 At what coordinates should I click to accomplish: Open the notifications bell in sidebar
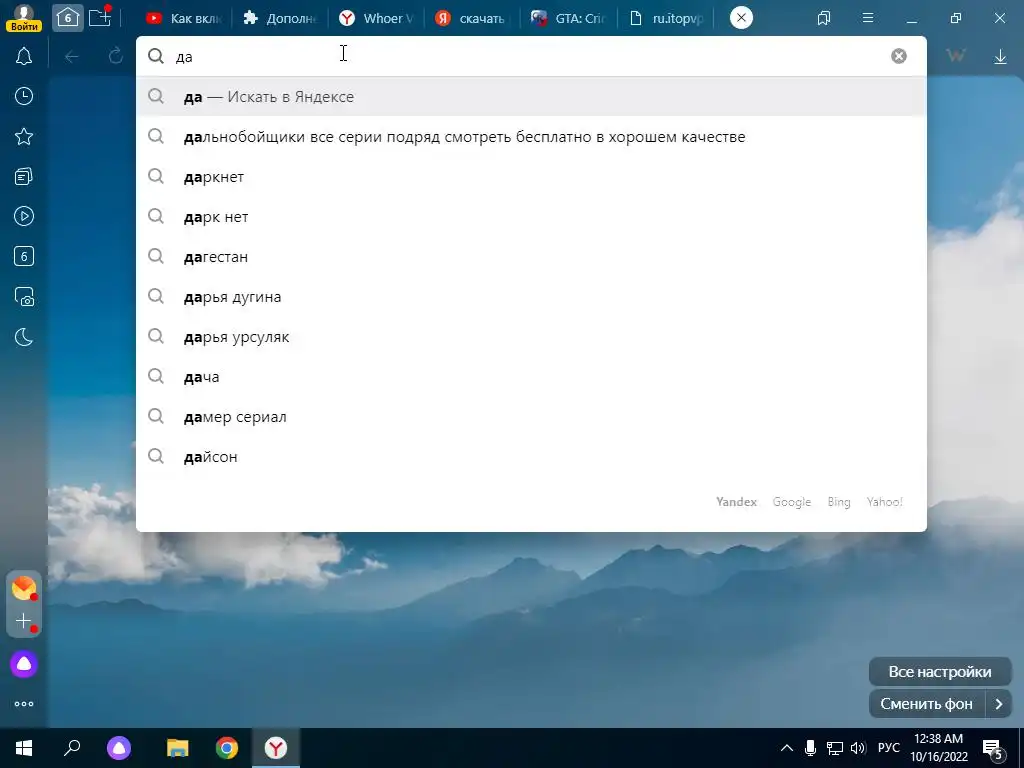coord(24,56)
